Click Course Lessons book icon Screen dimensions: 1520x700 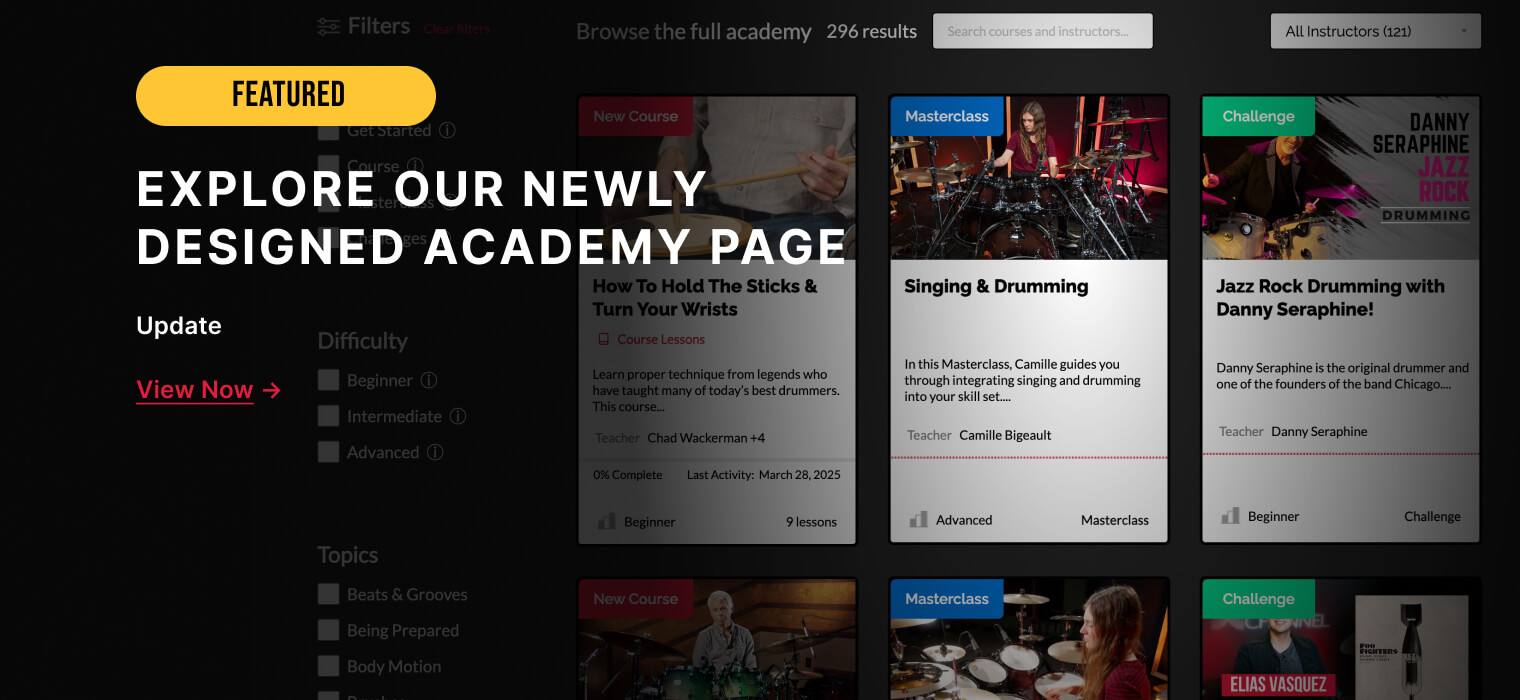pyautogui.click(x=603, y=339)
